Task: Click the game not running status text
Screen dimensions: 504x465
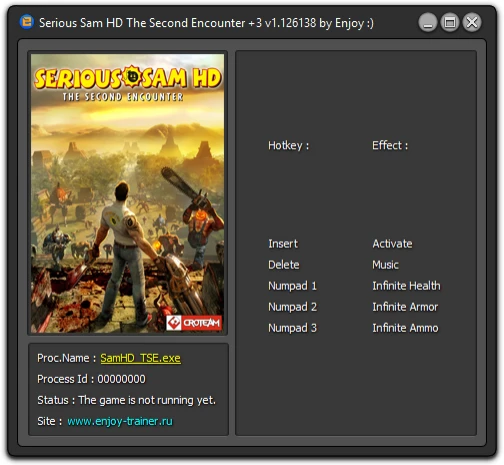Action: [x=147, y=400]
